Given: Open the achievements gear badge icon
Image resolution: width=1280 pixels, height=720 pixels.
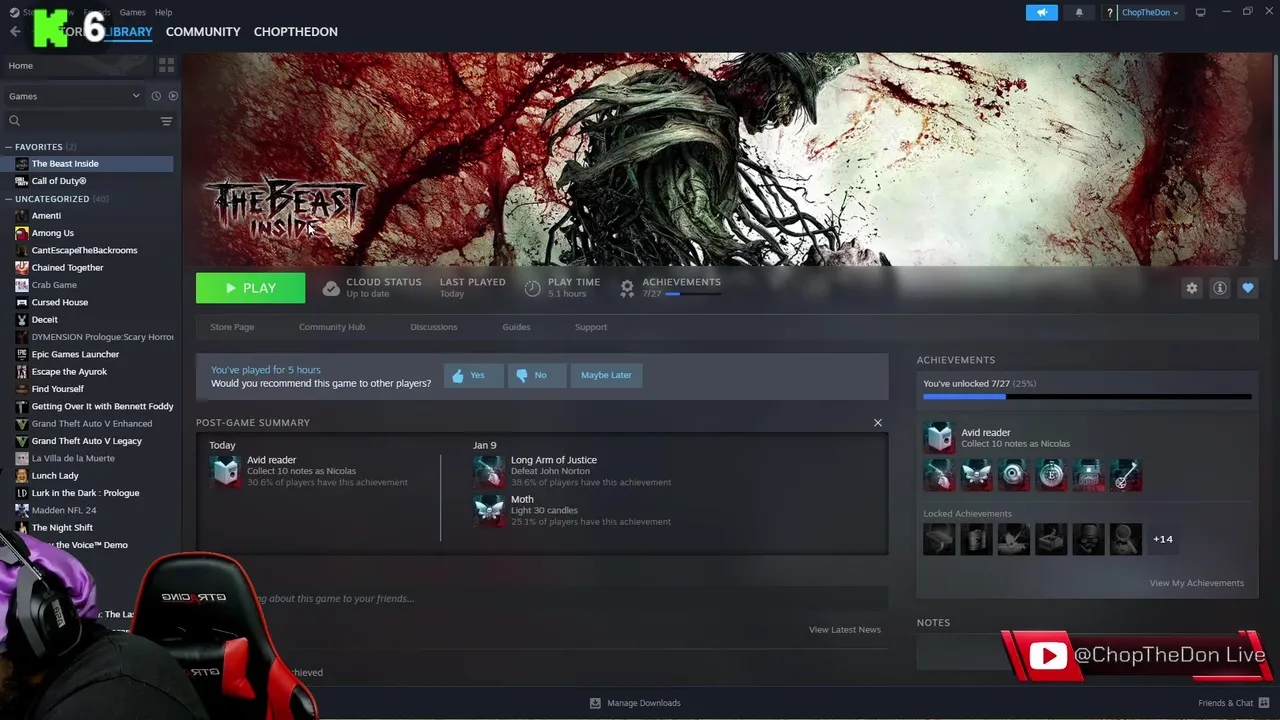Looking at the screenshot, I should point(627,288).
